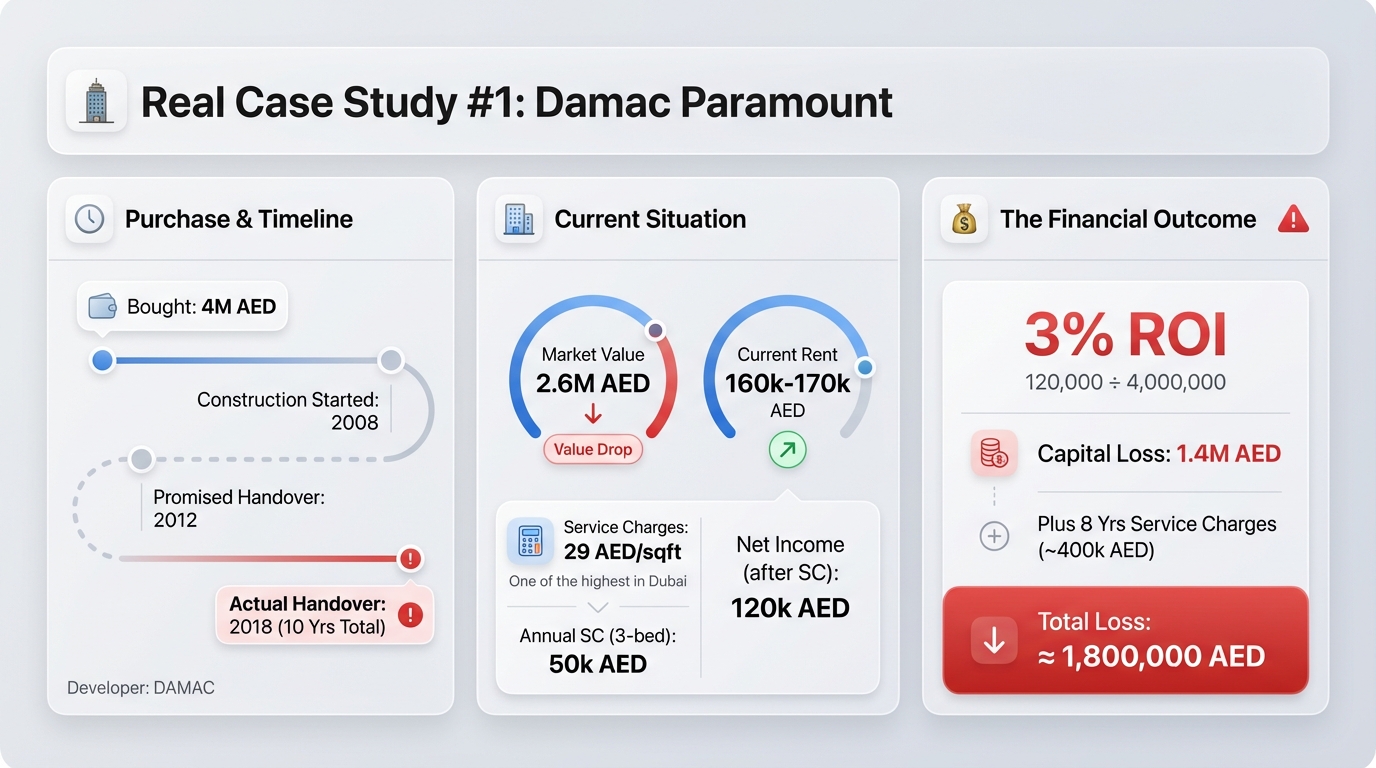Viewport: 1376px width, 768px height.
Task: Click the Market Value gauge knob
Action: (x=656, y=330)
